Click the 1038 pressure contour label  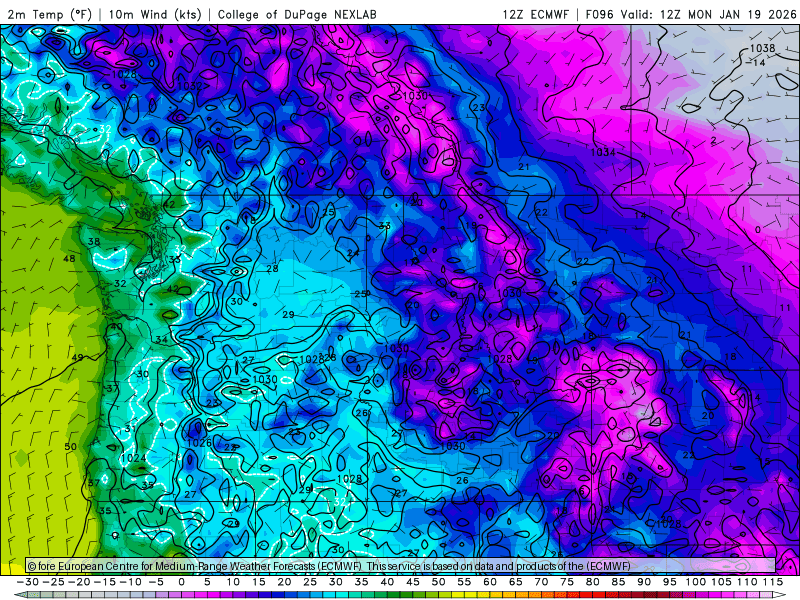click(x=762, y=48)
